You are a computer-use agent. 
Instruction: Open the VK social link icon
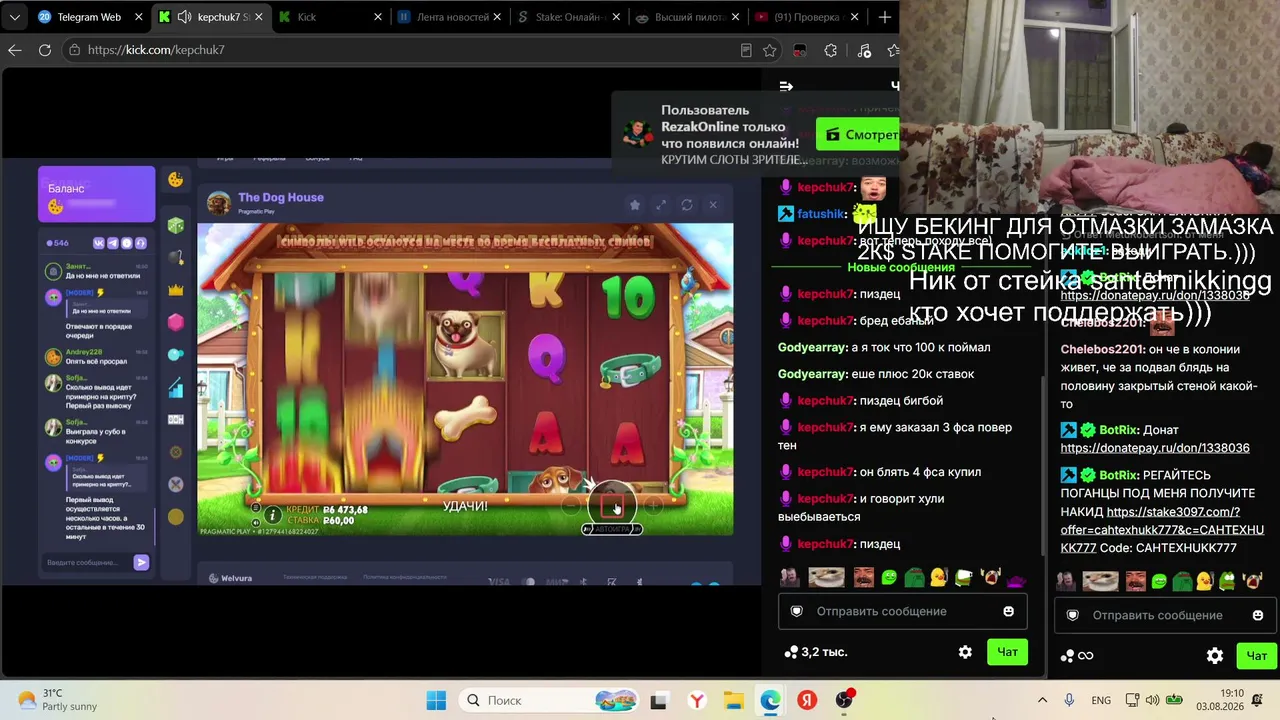pyautogui.click(x=99, y=243)
